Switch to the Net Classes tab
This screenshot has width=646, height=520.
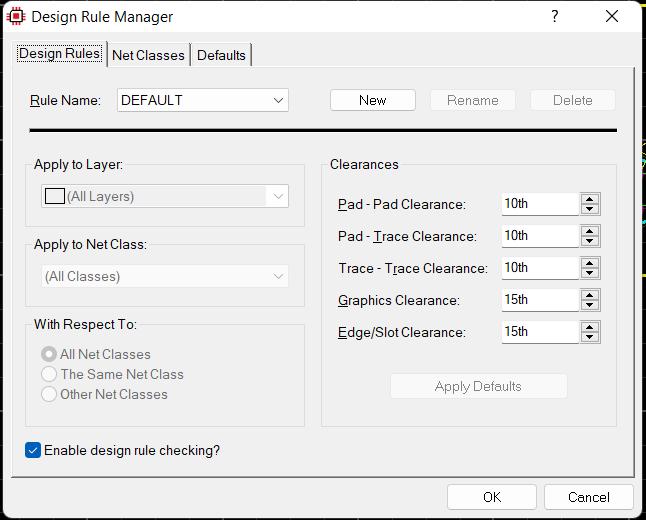coord(148,55)
